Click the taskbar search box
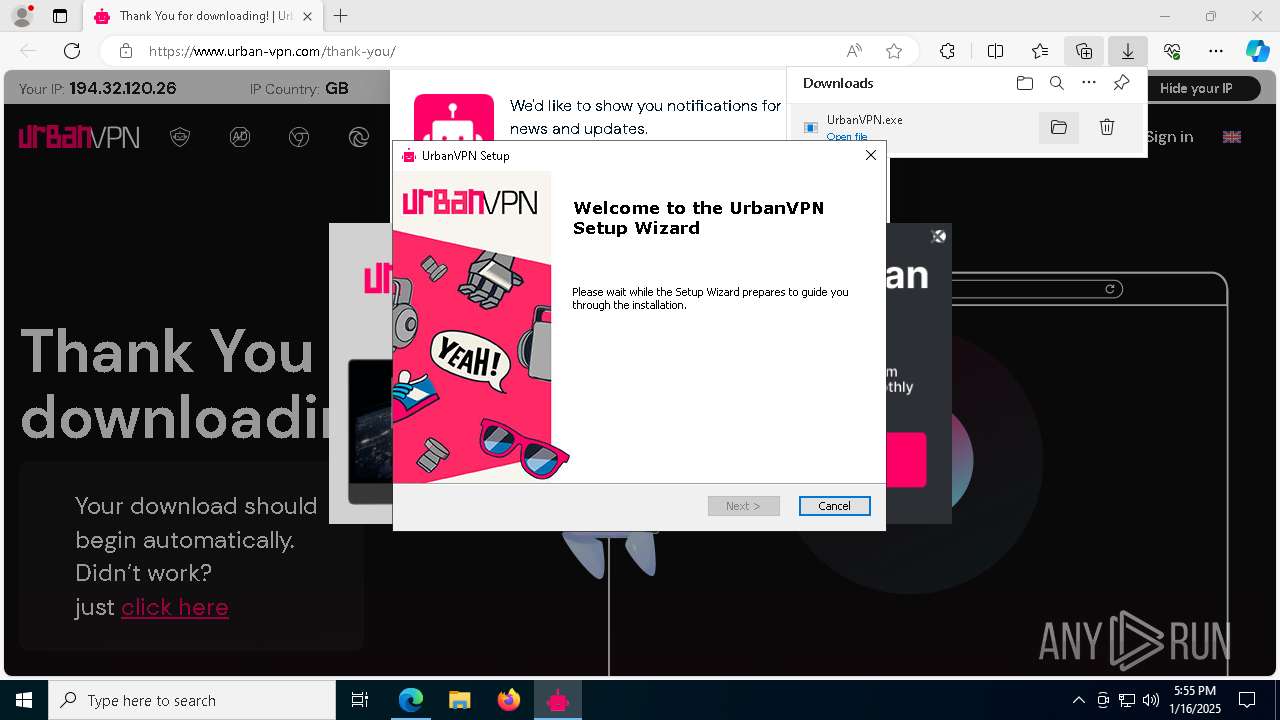The image size is (1280, 720). (x=192, y=700)
